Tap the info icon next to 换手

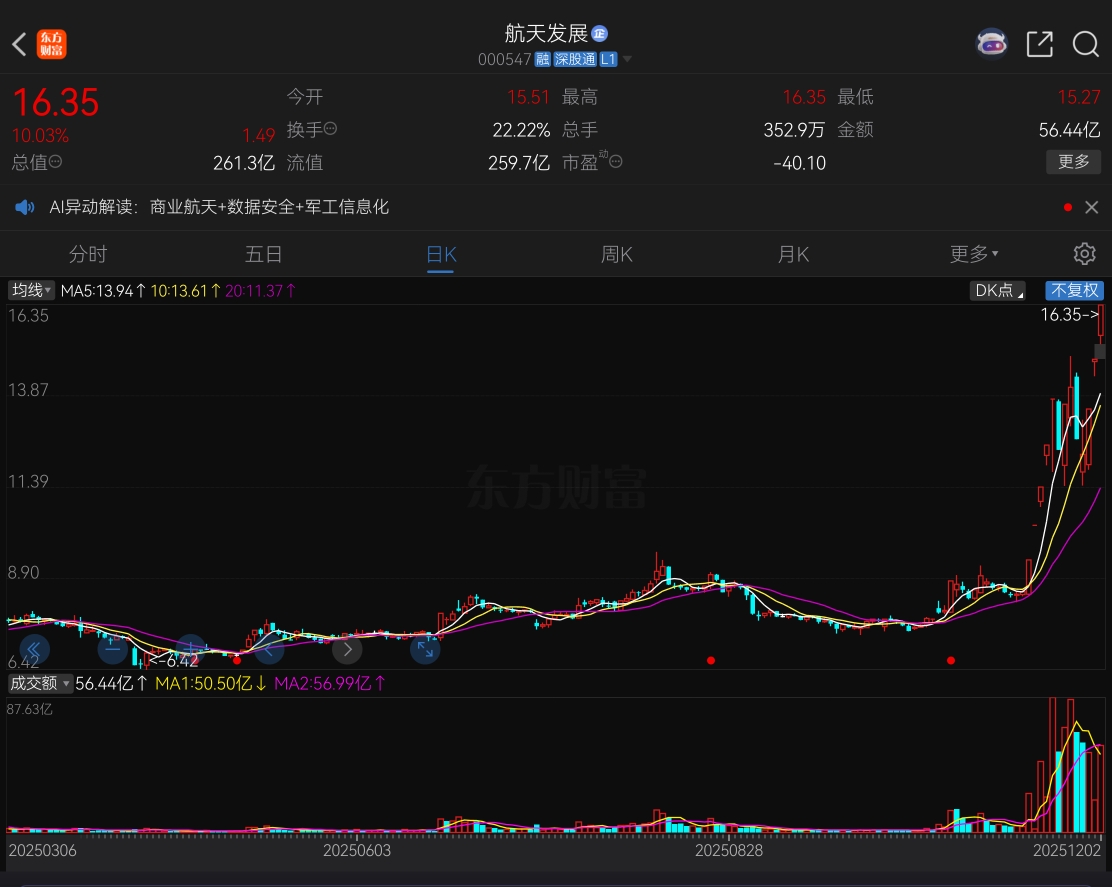pyautogui.click(x=330, y=128)
